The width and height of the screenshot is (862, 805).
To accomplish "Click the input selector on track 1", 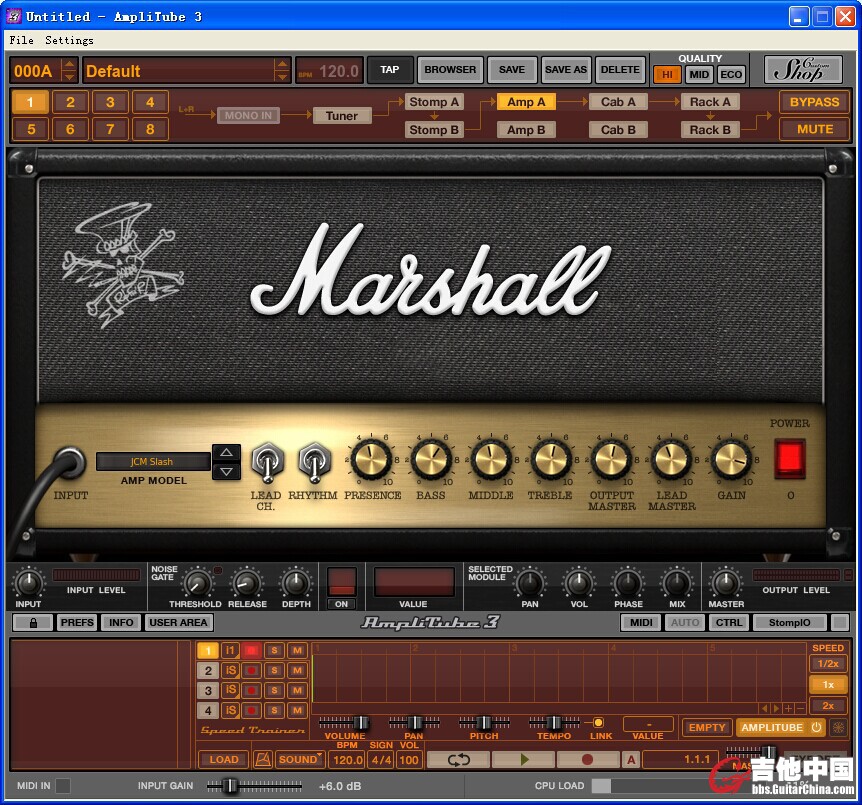I will tap(230, 650).
